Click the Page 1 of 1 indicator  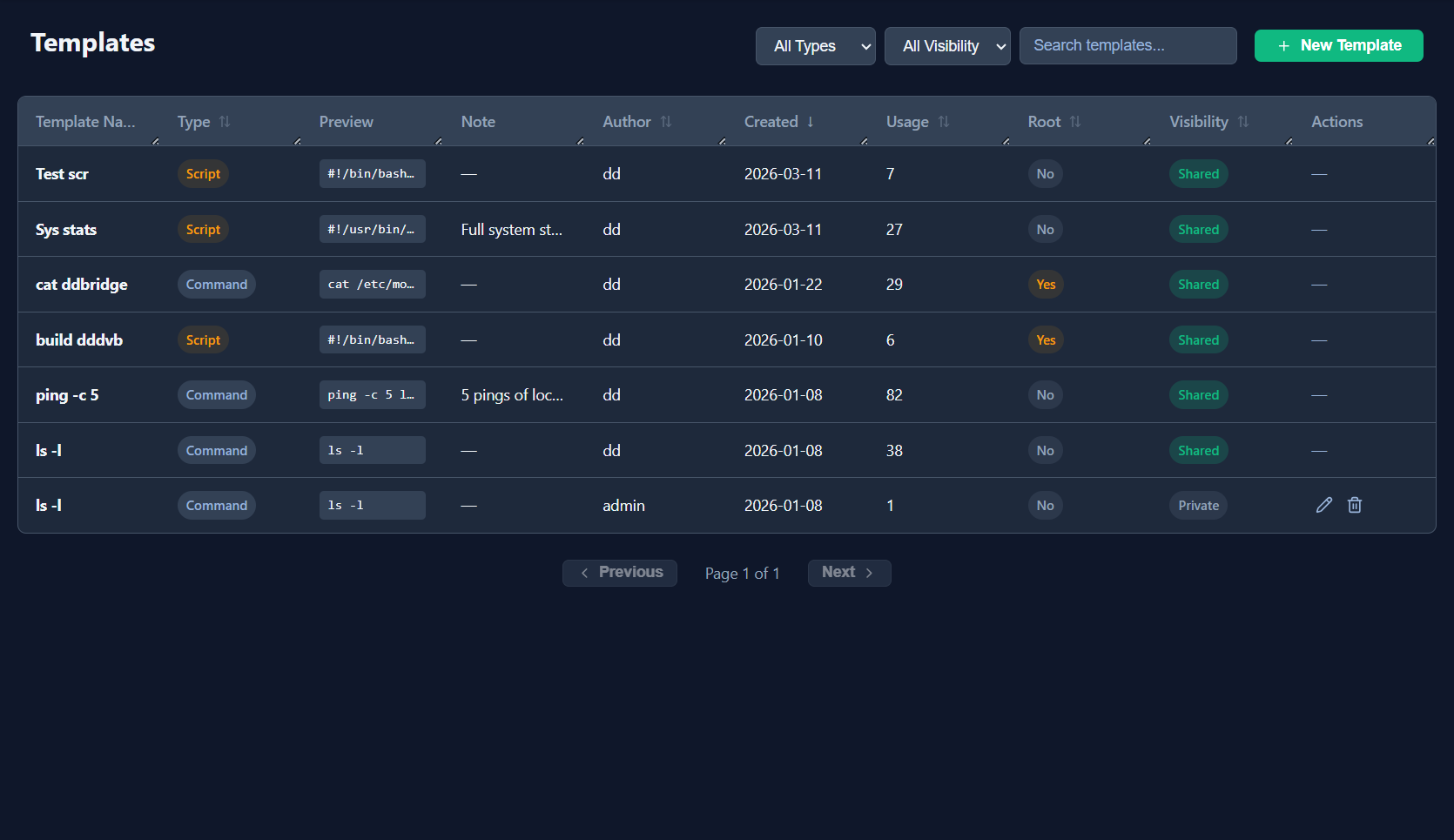coord(742,574)
